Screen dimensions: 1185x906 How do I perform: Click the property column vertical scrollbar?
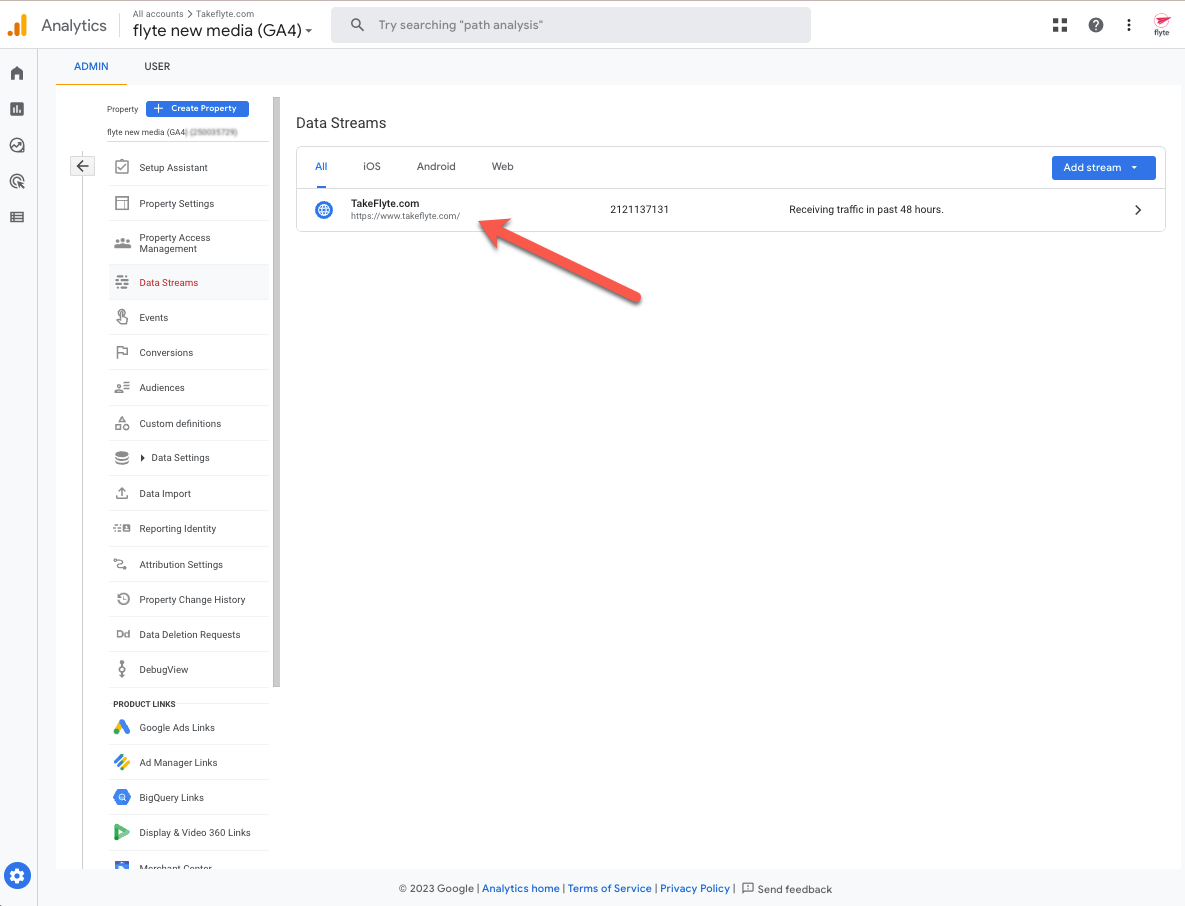pos(277,391)
